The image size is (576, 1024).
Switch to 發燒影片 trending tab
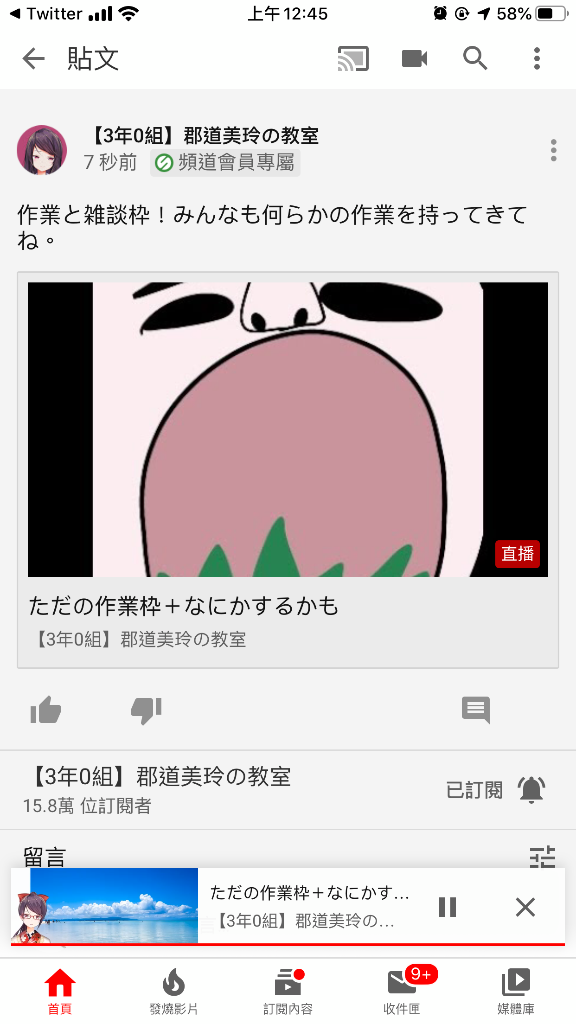(x=174, y=991)
